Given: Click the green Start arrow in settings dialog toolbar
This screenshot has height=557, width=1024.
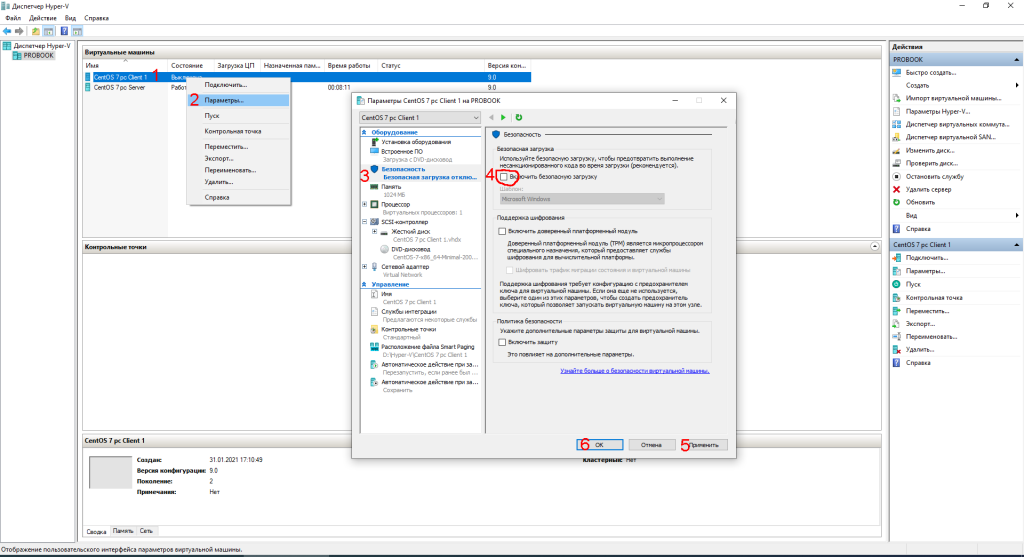Looking at the screenshot, I should 504,118.
